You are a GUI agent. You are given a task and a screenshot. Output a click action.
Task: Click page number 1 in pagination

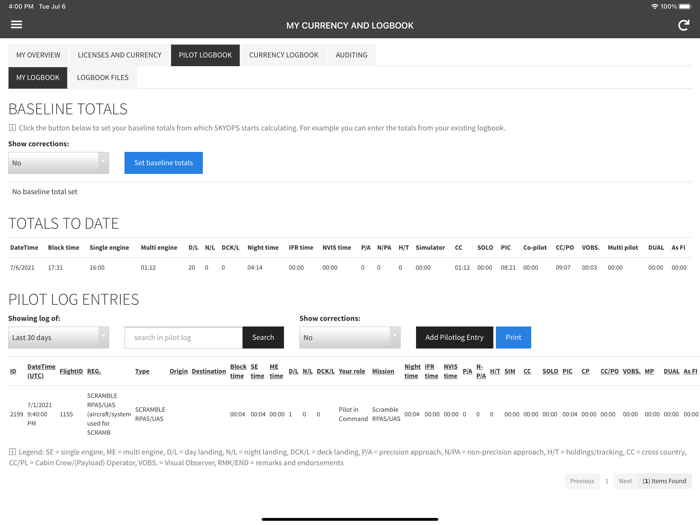pyautogui.click(x=607, y=481)
